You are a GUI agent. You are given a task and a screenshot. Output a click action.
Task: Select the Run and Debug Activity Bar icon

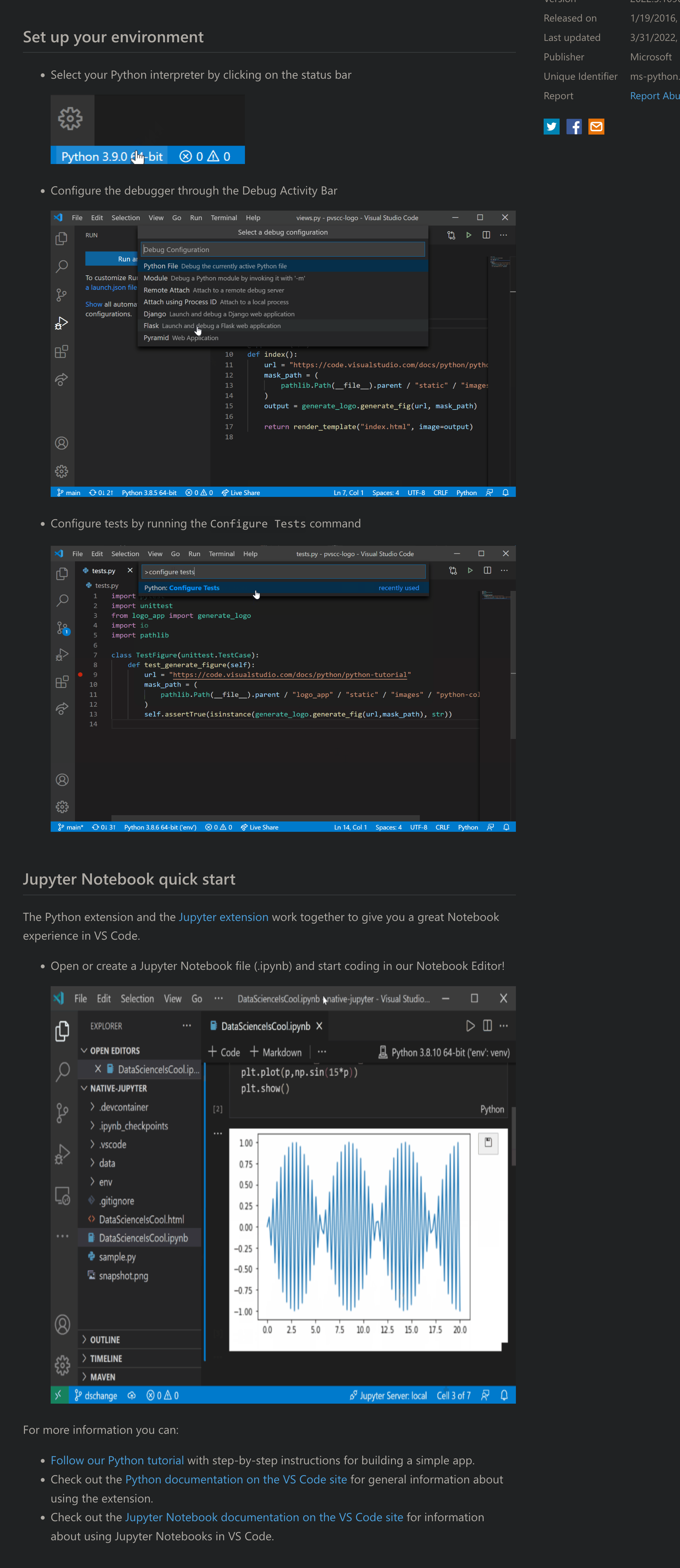[x=61, y=323]
